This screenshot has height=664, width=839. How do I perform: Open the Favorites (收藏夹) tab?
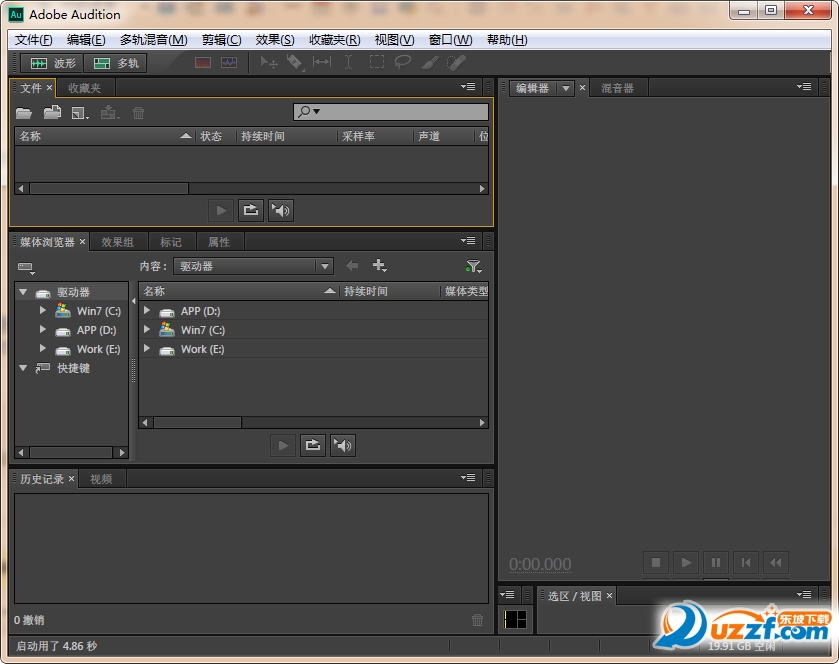(85, 88)
